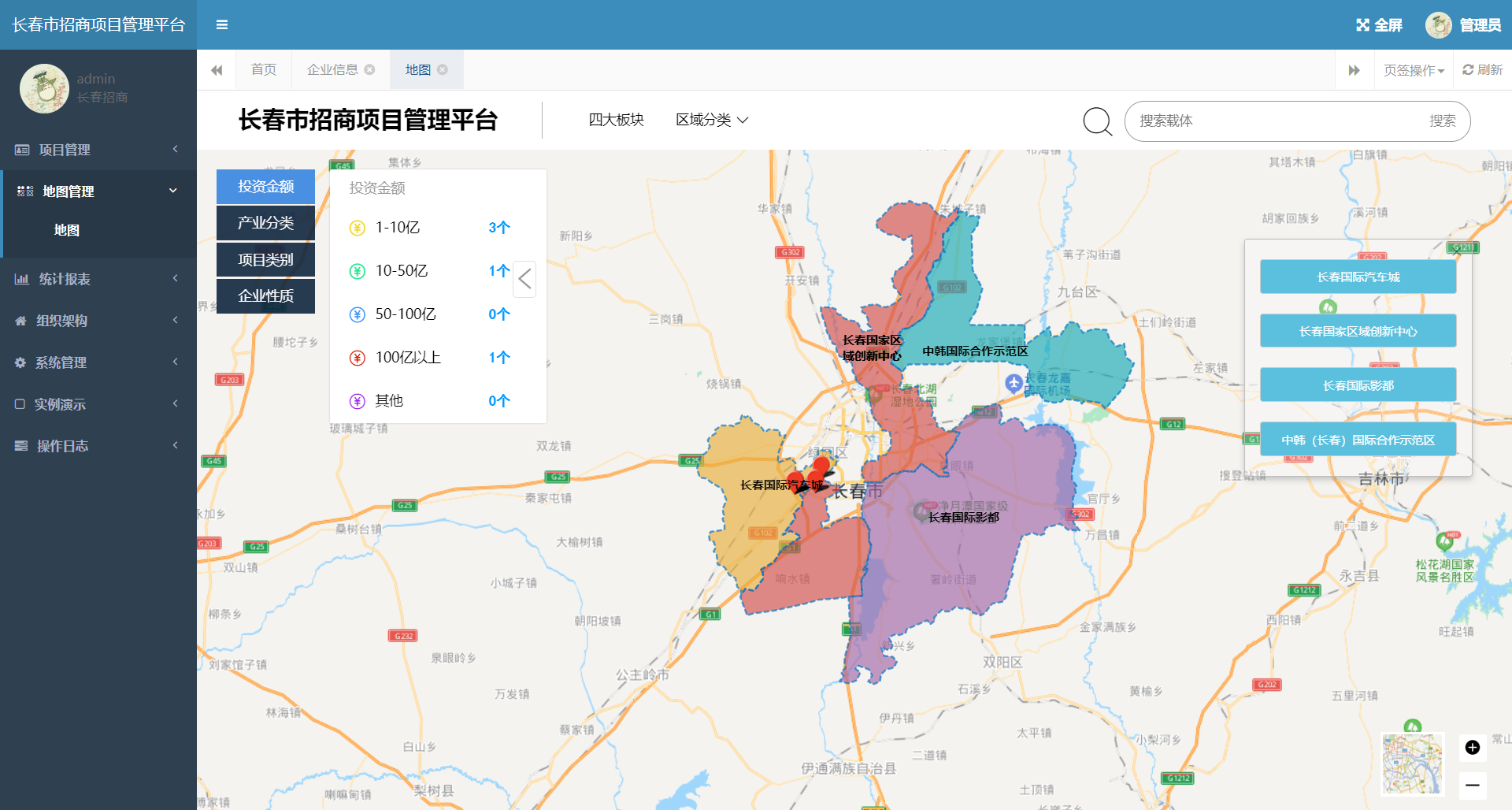The width and height of the screenshot is (1512, 810).
Task: Expand the 统计报表 sidebar menu
Action: click(175, 278)
